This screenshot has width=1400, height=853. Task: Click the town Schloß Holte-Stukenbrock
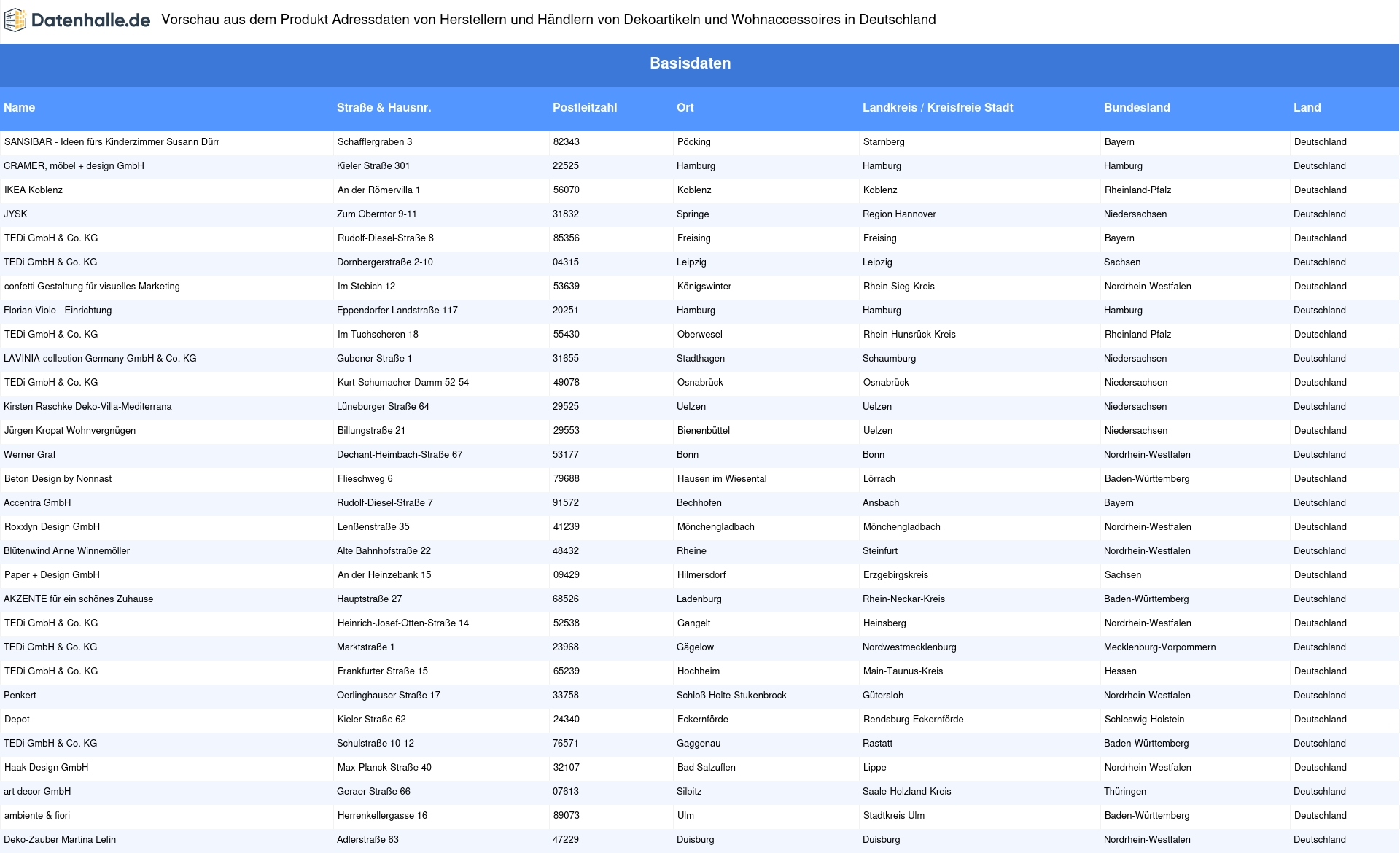tap(731, 695)
